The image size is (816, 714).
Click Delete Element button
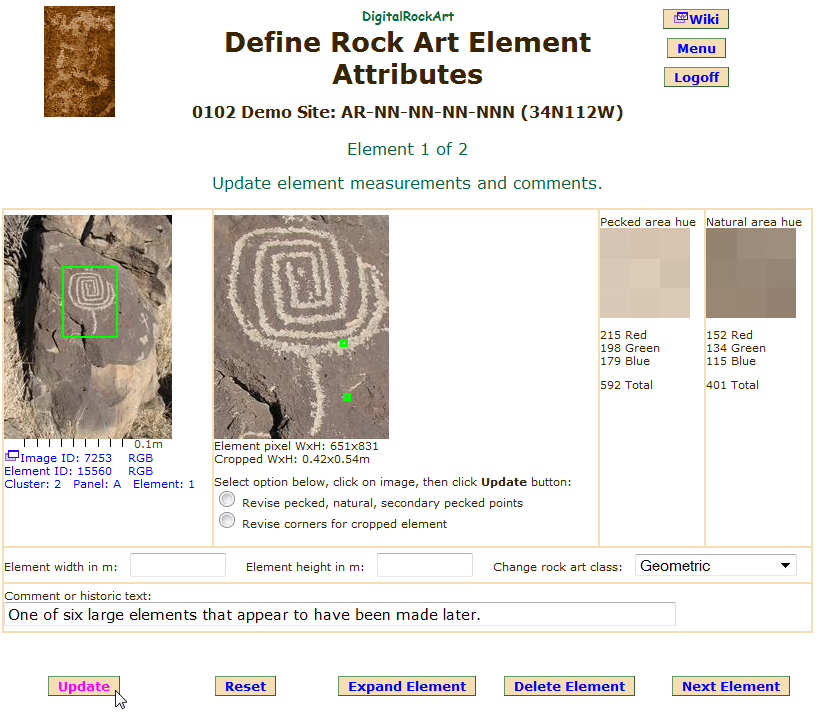coord(569,686)
